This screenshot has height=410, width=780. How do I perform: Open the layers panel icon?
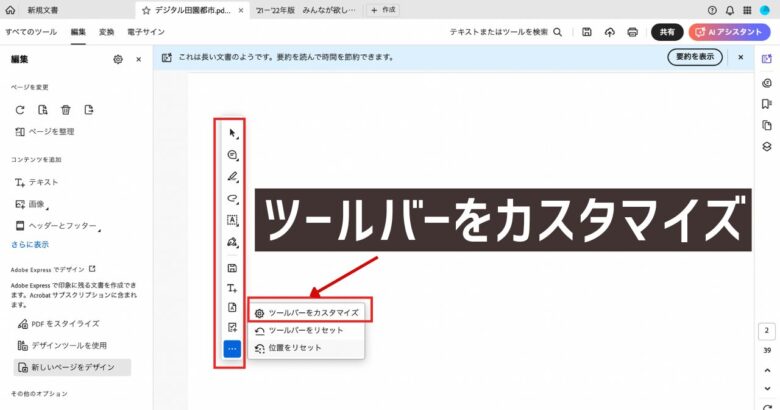coord(767,147)
